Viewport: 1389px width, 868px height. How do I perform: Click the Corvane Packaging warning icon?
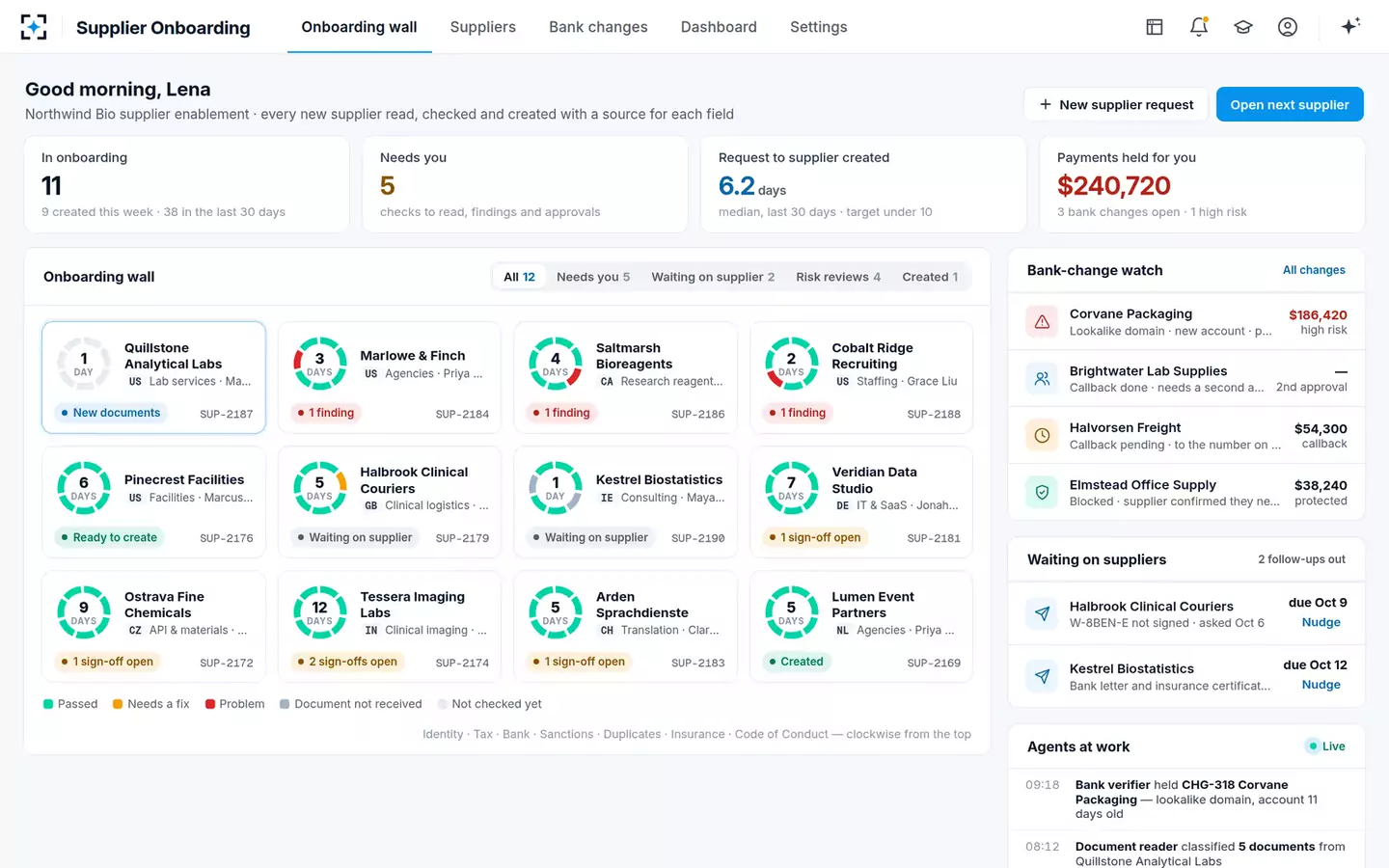[x=1043, y=322]
